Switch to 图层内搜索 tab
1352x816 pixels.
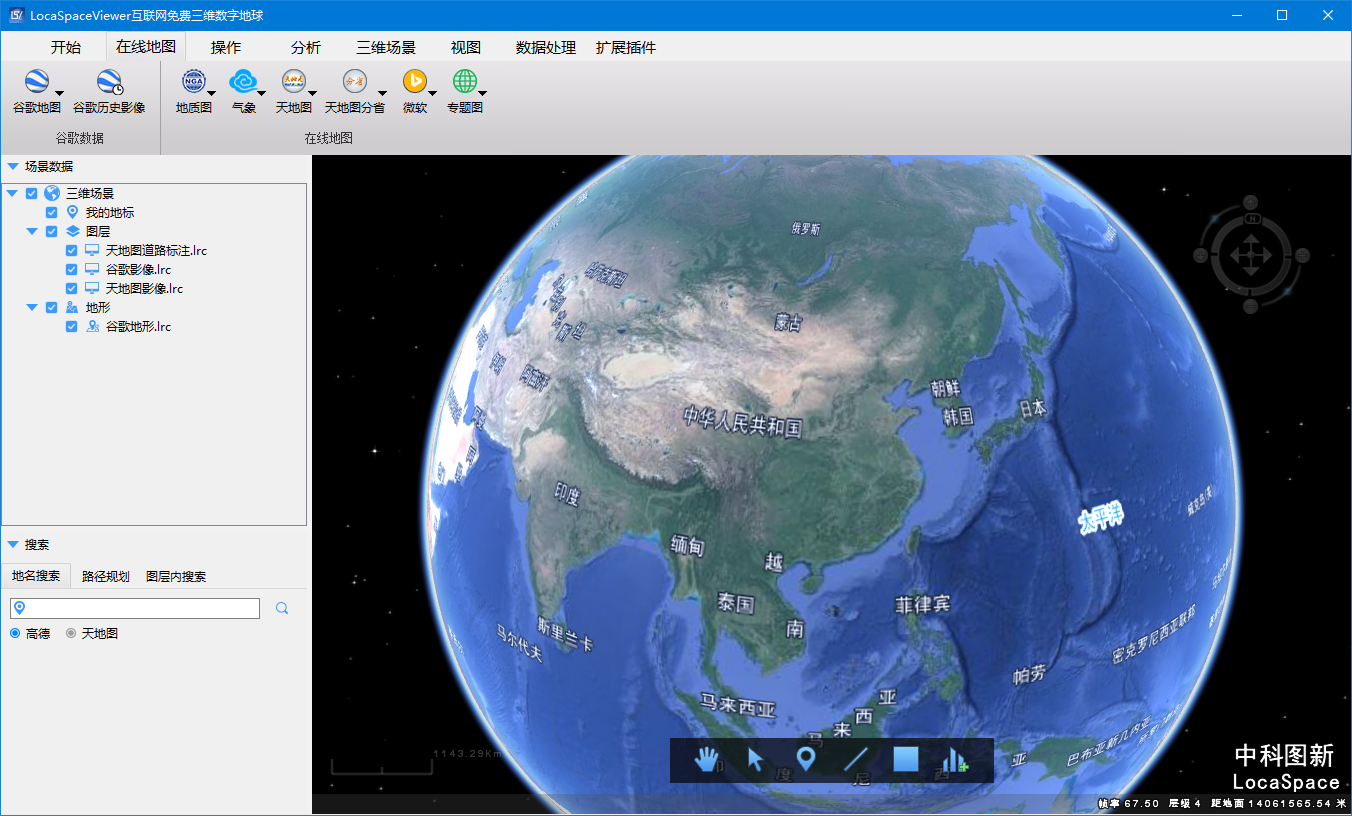[176, 577]
